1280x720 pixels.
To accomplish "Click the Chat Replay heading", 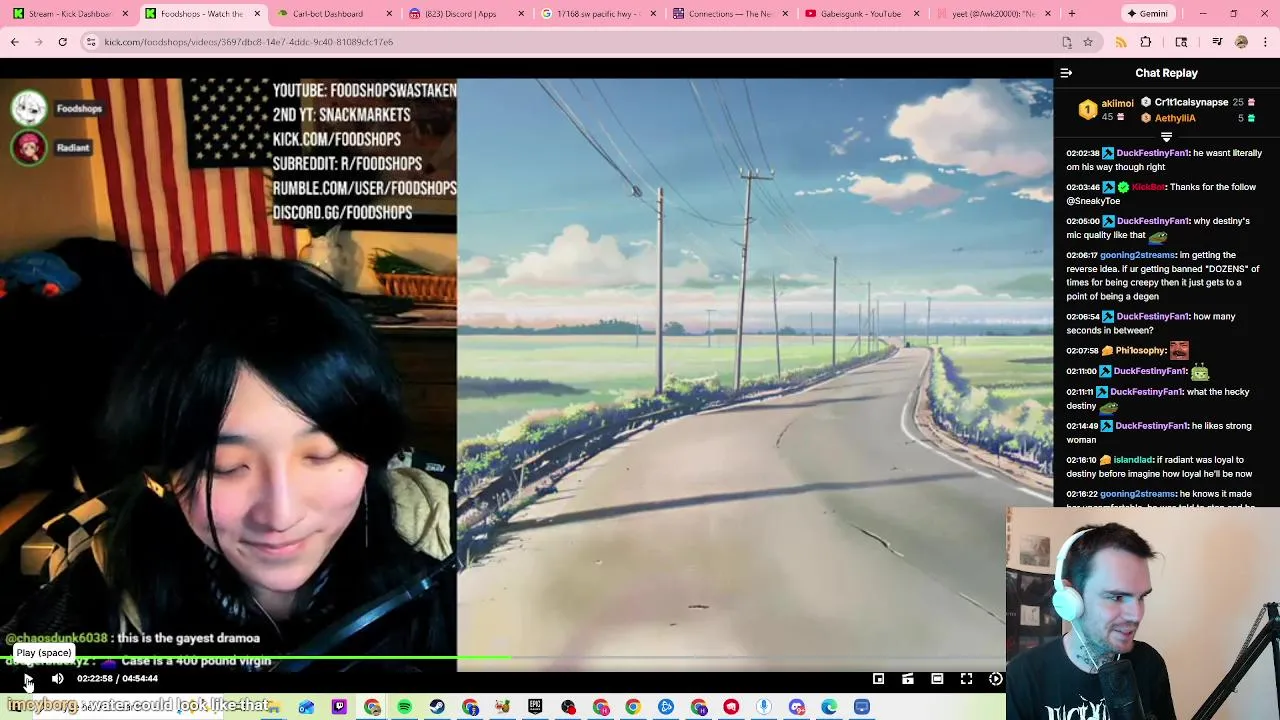I will coord(1166,73).
